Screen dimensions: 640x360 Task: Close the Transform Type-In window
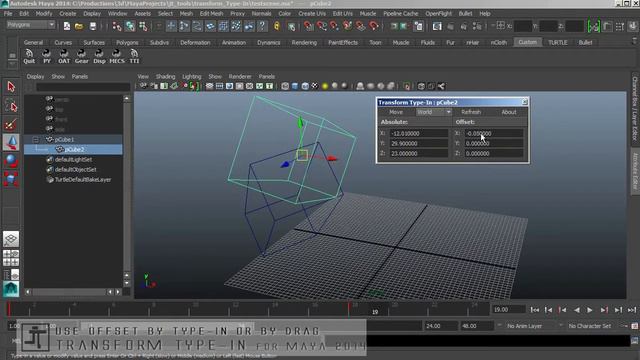(524, 102)
